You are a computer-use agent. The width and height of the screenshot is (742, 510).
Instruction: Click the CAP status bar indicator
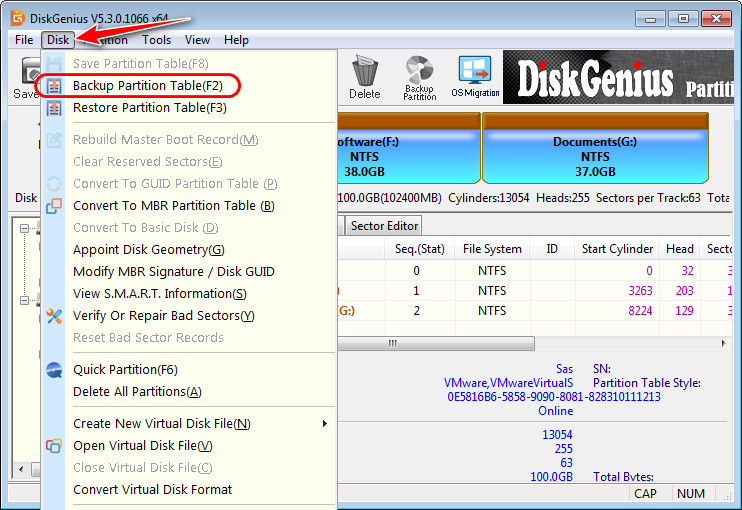[x=645, y=494]
